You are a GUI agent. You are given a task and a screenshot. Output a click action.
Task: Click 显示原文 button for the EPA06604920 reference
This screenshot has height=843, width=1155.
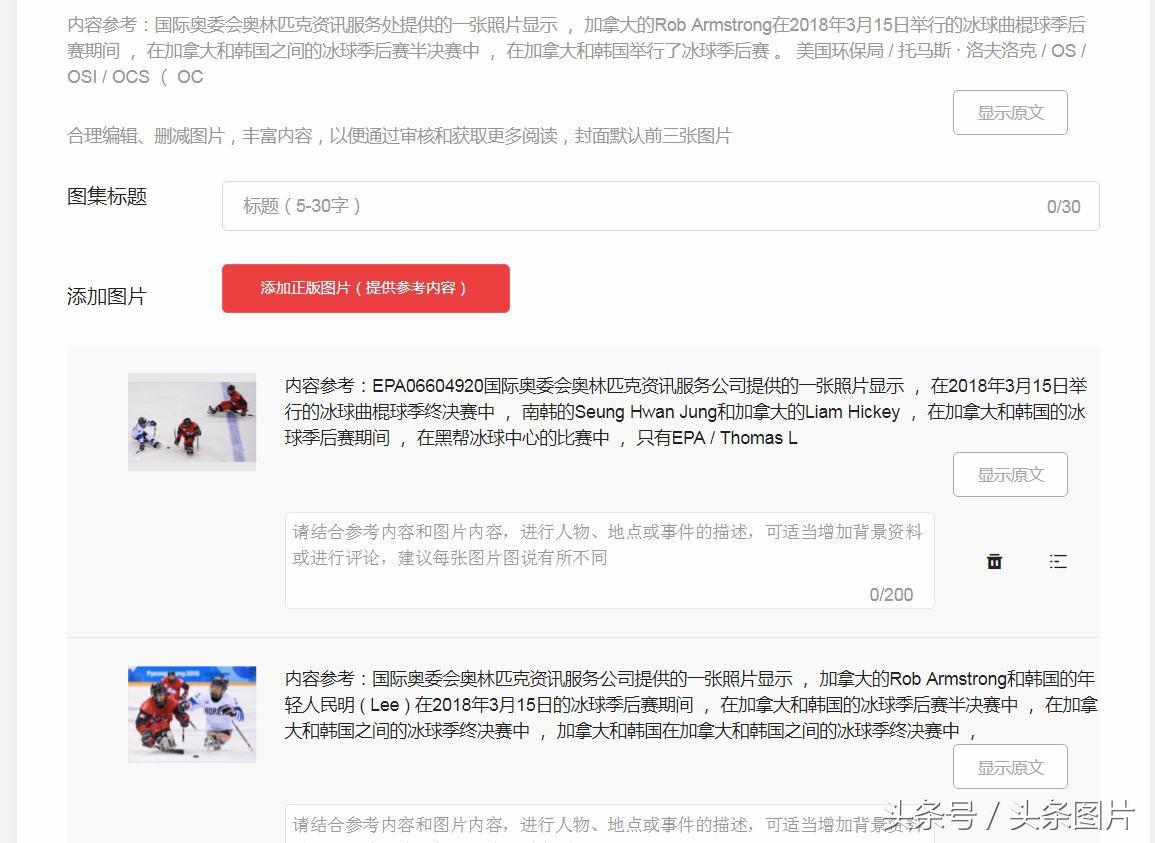tap(1010, 475)
